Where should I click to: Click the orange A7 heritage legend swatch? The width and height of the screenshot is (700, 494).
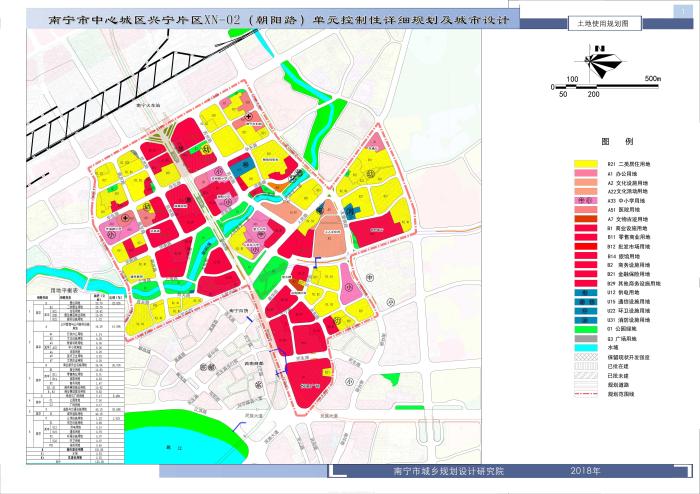[586, 218]
